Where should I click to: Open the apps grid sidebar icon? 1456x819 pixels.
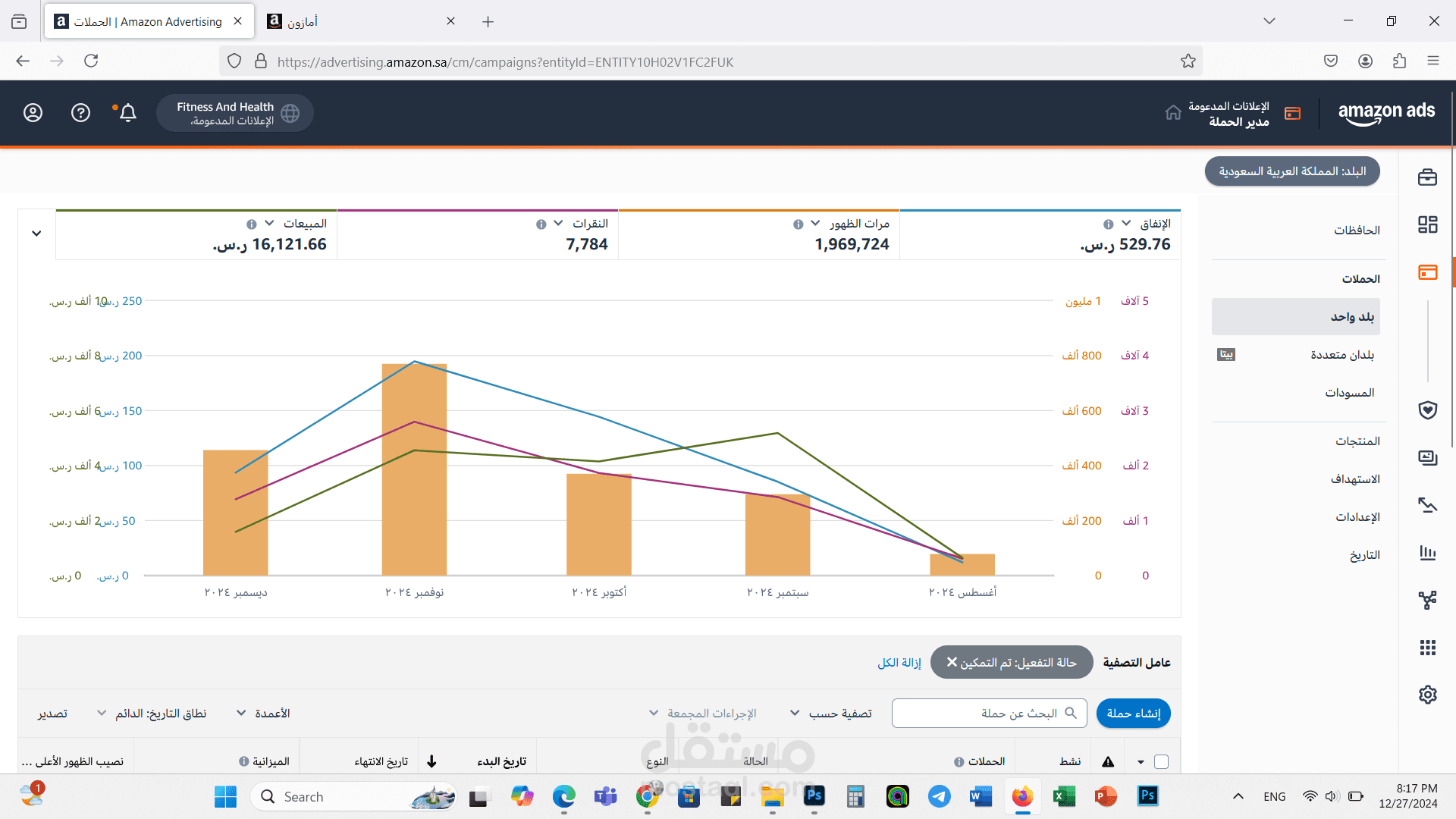(x=1427, y=648)
